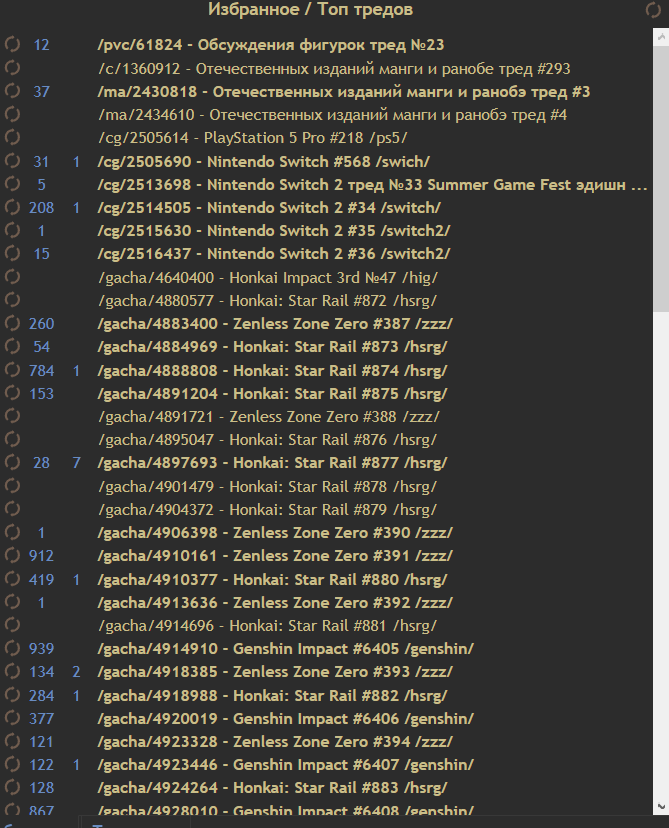669x828 pixels.
Task: Click refresh icon next to Zenless Zone Zero #394
Action: click(12, 741)
